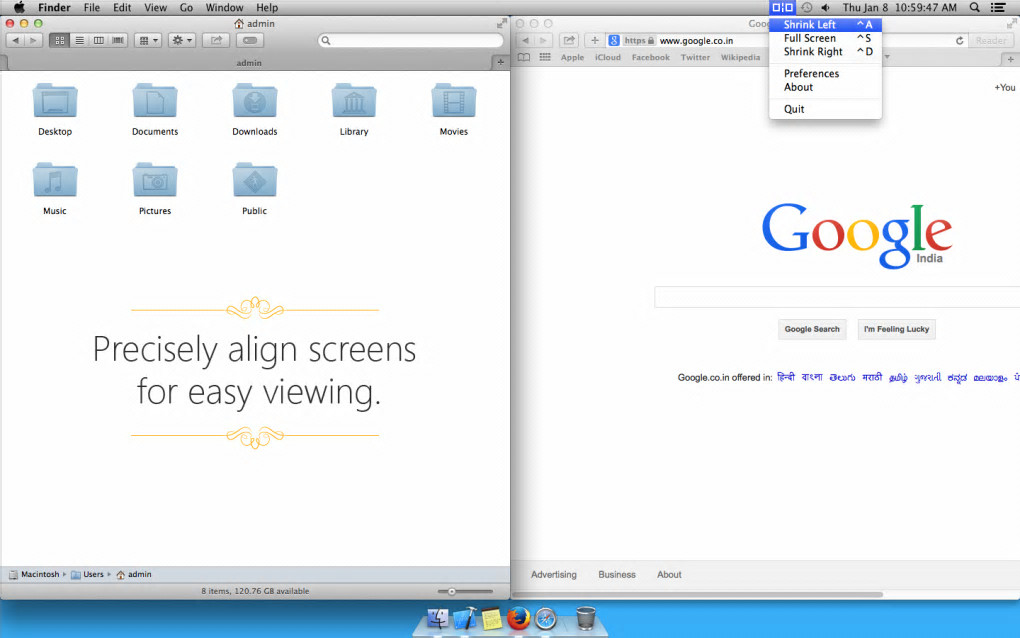The height and width of the screenshot is (638, 1020).
Task: Open the Go menu
Action: click(x=187, y=8)
